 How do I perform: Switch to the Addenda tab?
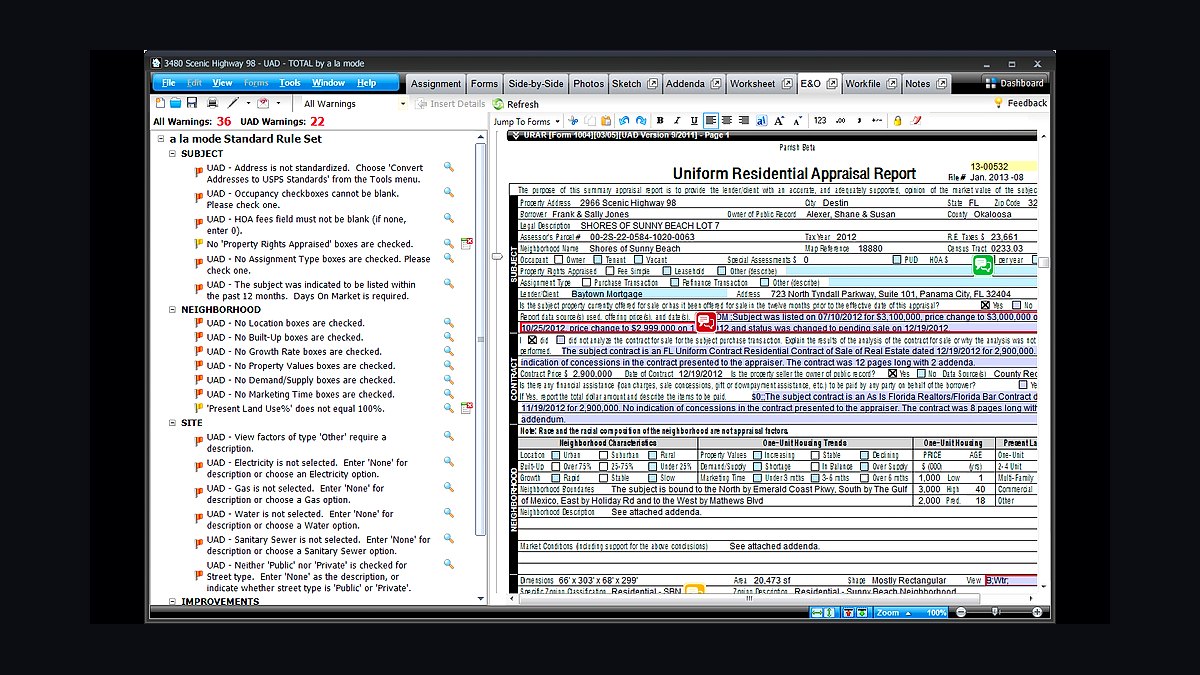click(x=692, y=84)
